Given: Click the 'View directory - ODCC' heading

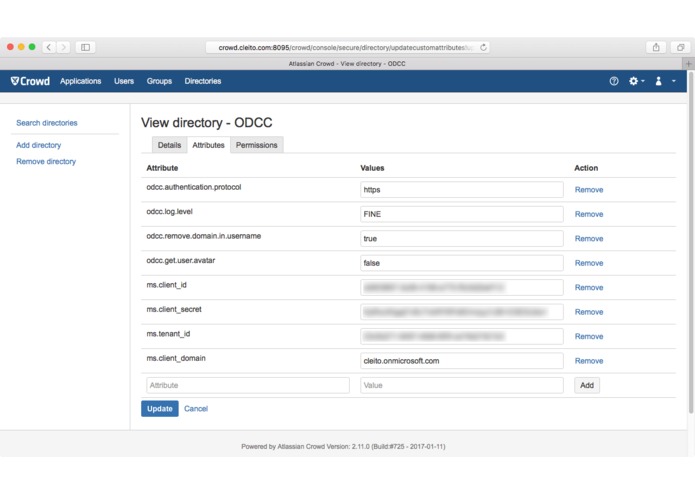Looking at the screenshot, I should (x=207, y=122).
